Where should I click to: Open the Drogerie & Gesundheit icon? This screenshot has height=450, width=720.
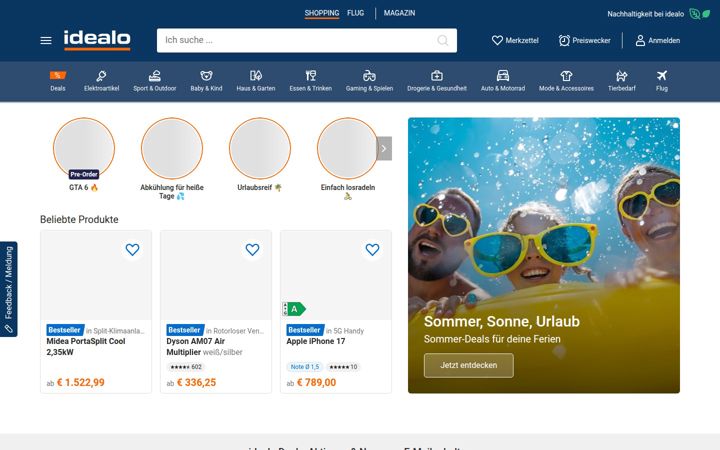pos(437,75)
